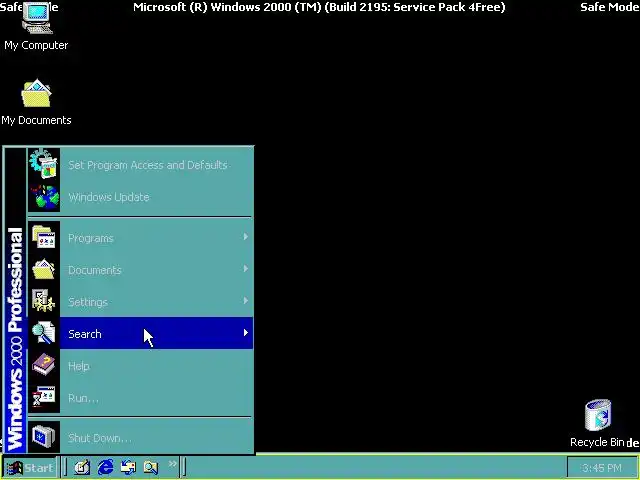
Task: Launch Internet Explorer from Quick Launch
Action: point(106,467)
